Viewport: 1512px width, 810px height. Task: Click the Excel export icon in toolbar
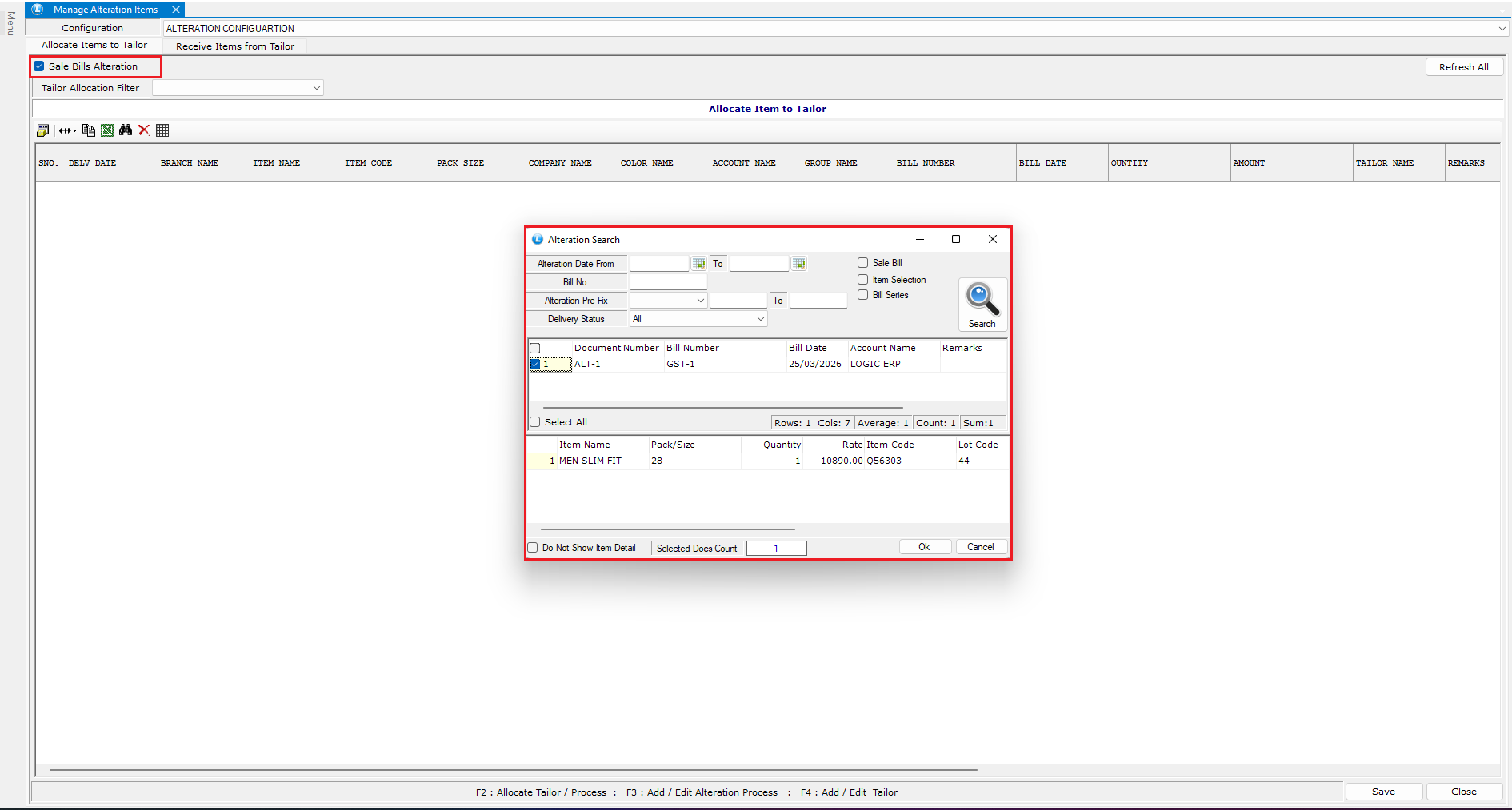click(x=107, y=130)
